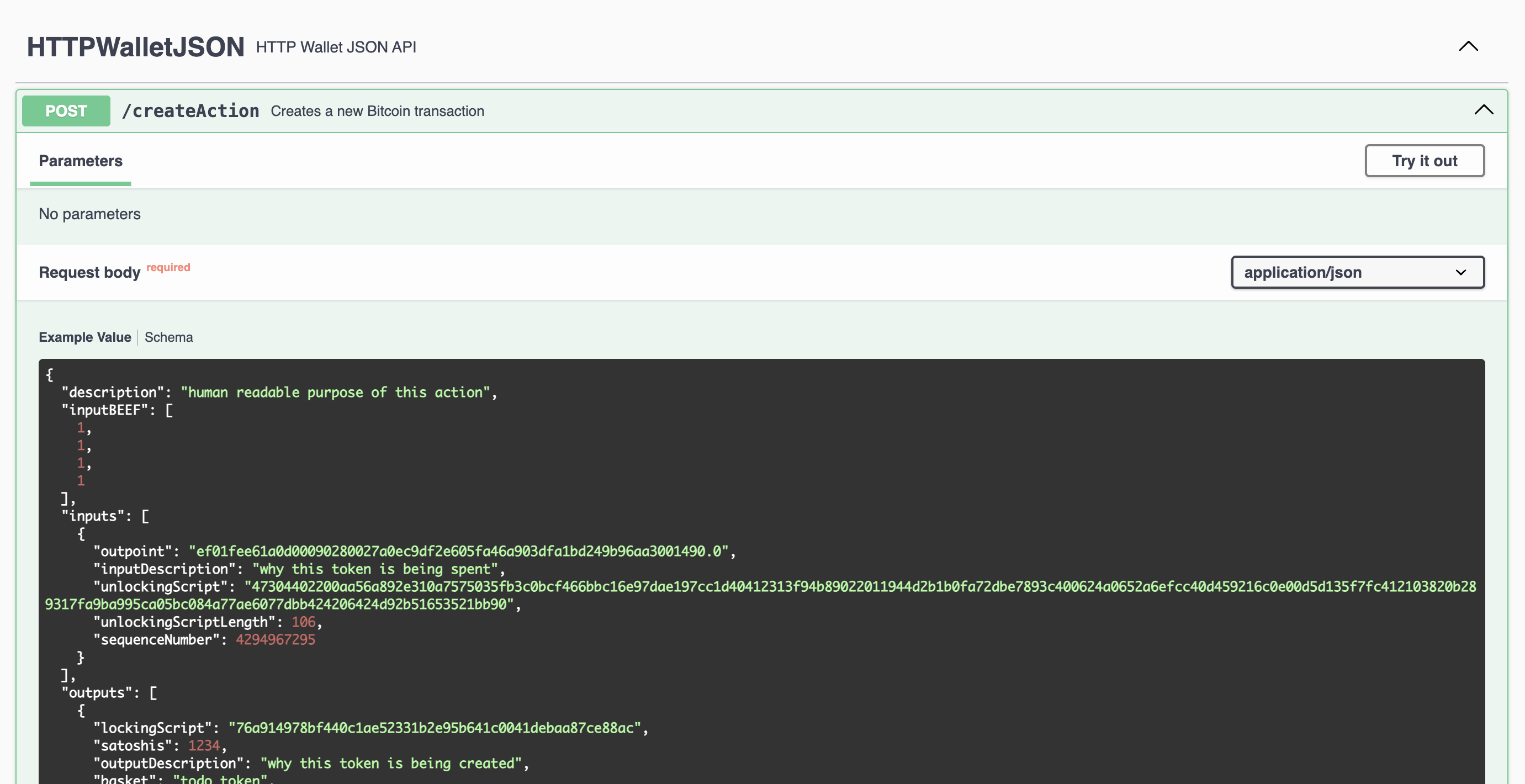Viewport: 1525px width, 784px height.
Task: Click the /createAction endpoint path
Action: (x=190, y=111)
